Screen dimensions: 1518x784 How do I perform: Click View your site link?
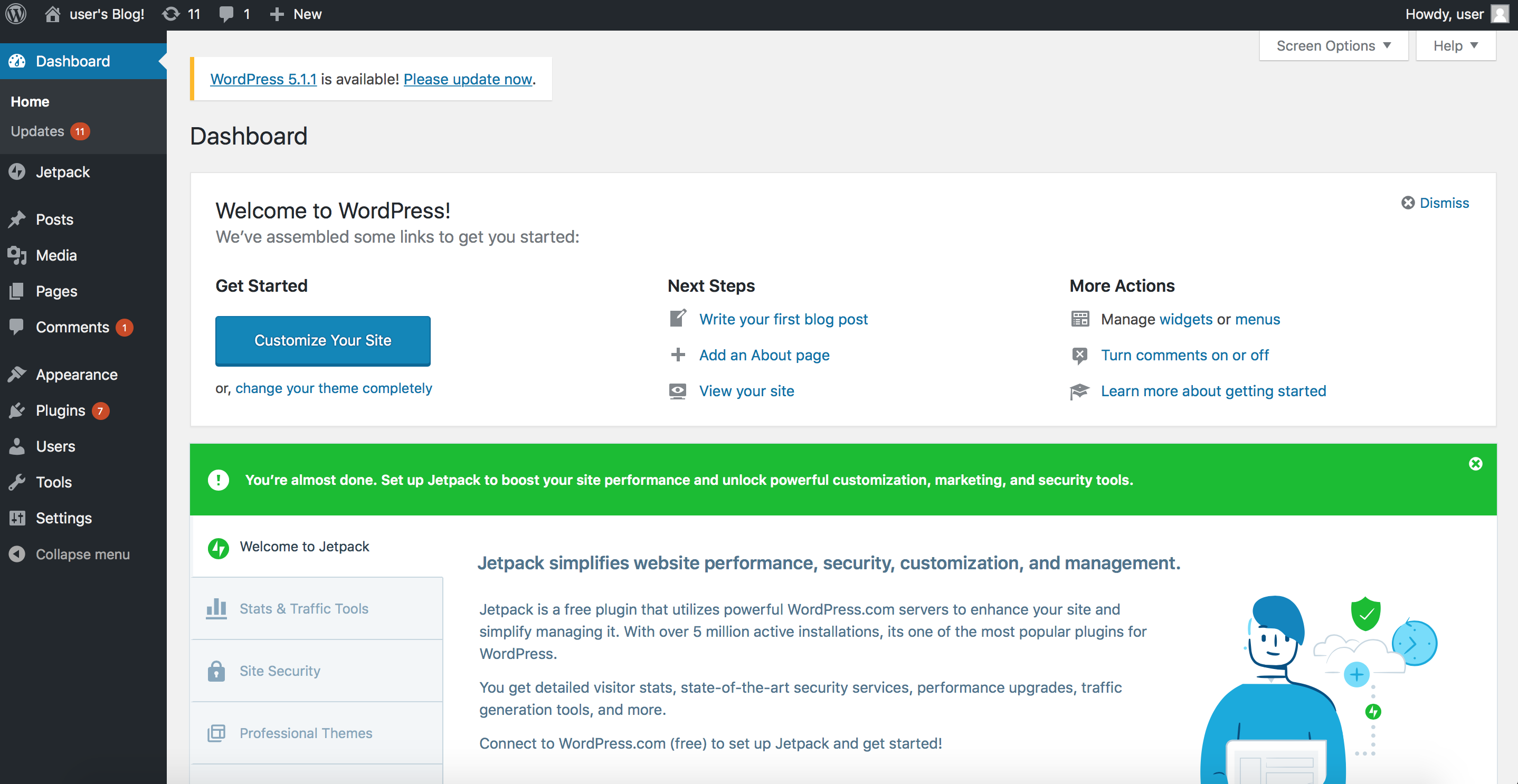(747, 390)
